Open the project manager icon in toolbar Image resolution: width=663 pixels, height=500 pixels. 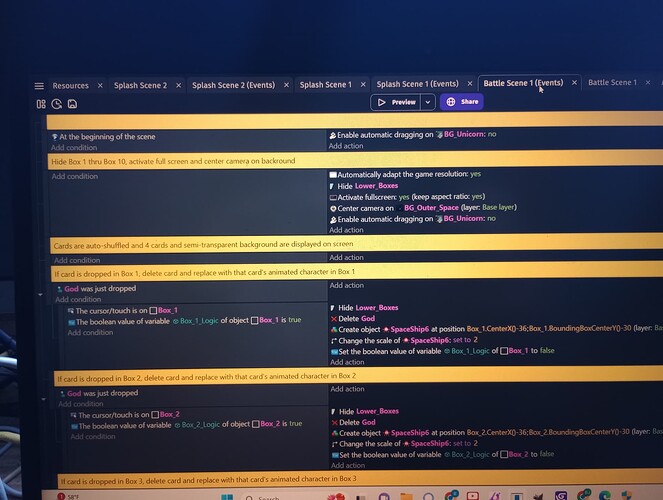(41, 104)
